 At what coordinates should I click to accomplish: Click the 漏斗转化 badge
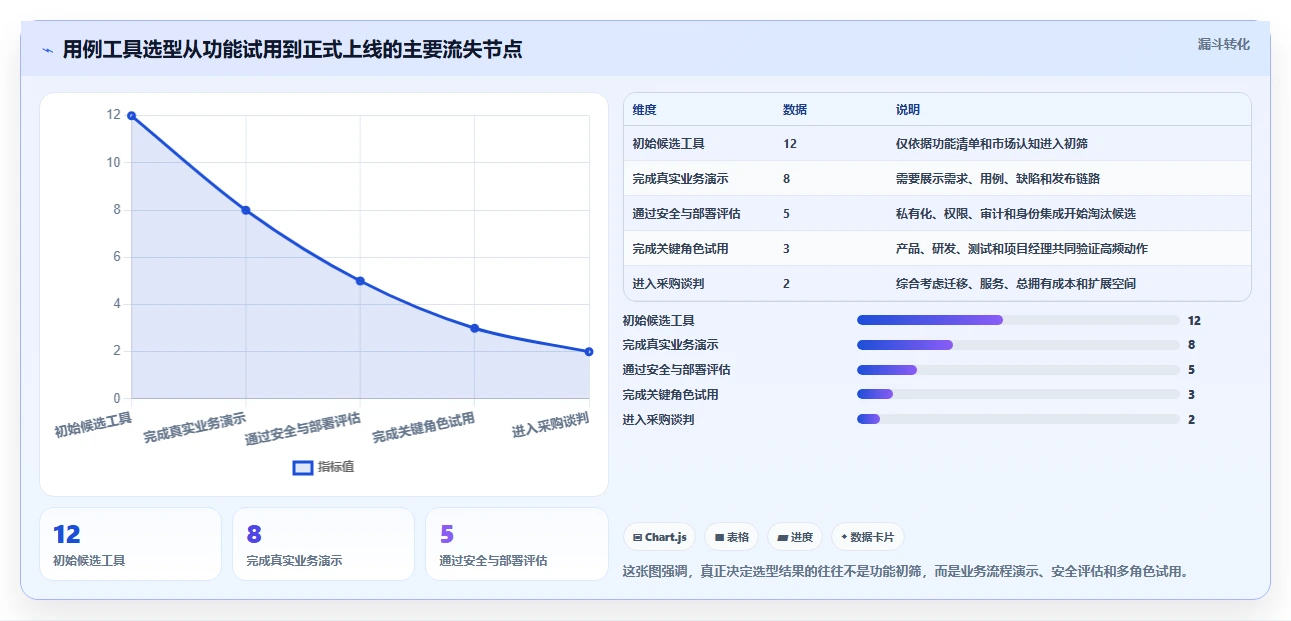[x=1224, y=44]
